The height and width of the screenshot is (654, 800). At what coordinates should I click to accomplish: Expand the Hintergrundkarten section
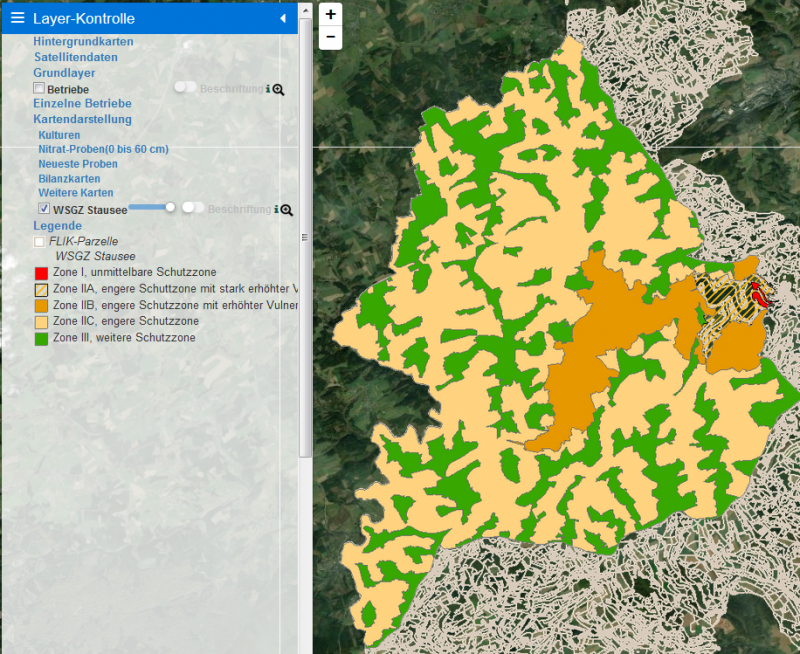point(83,42)
